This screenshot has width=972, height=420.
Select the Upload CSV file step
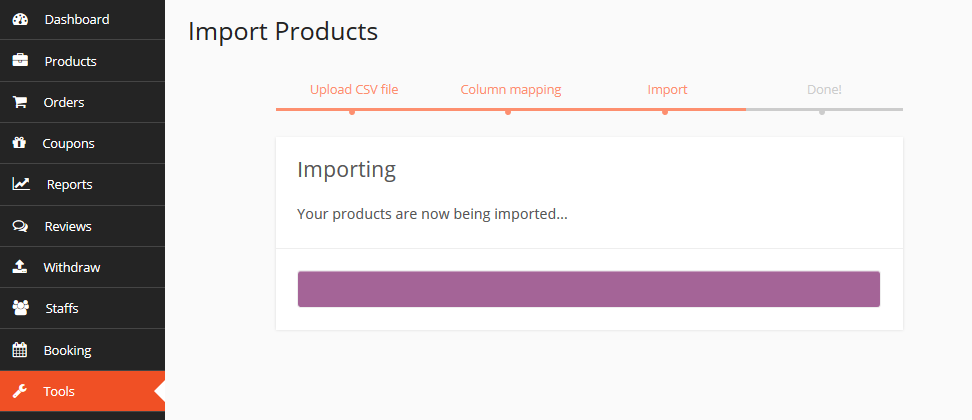(354, 90)
